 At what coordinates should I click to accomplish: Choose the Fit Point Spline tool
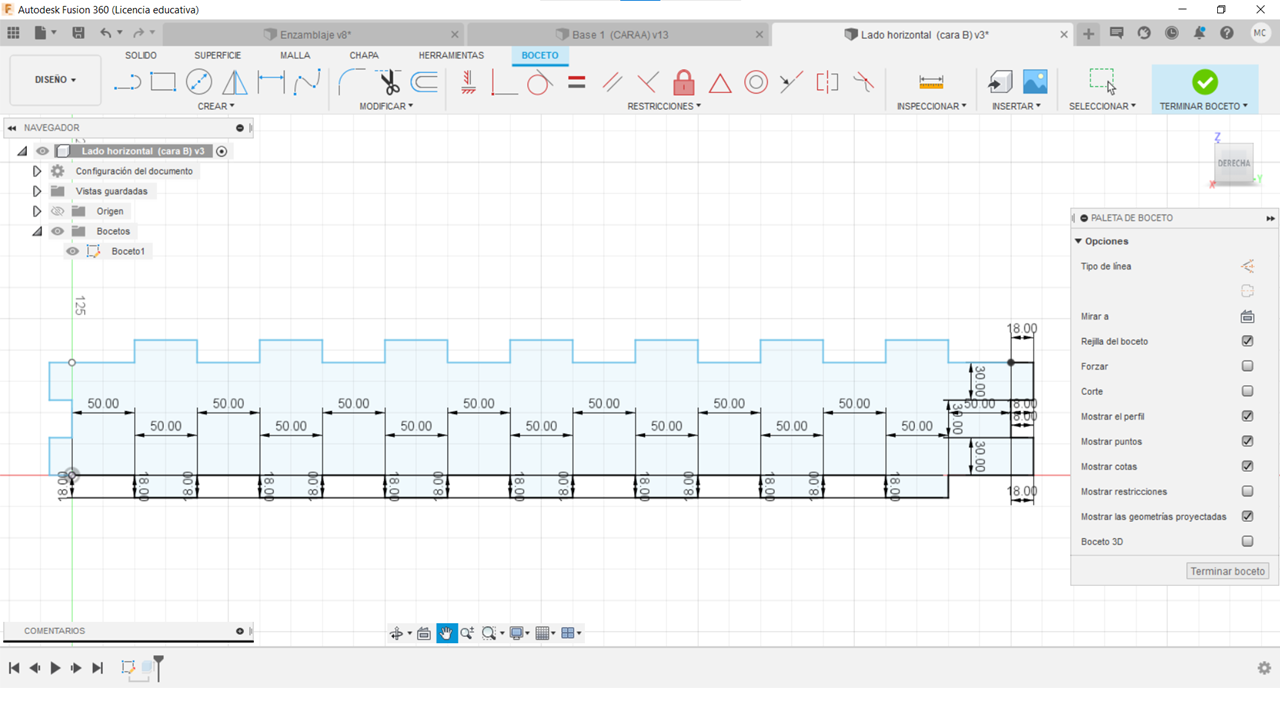coord(307,82)
